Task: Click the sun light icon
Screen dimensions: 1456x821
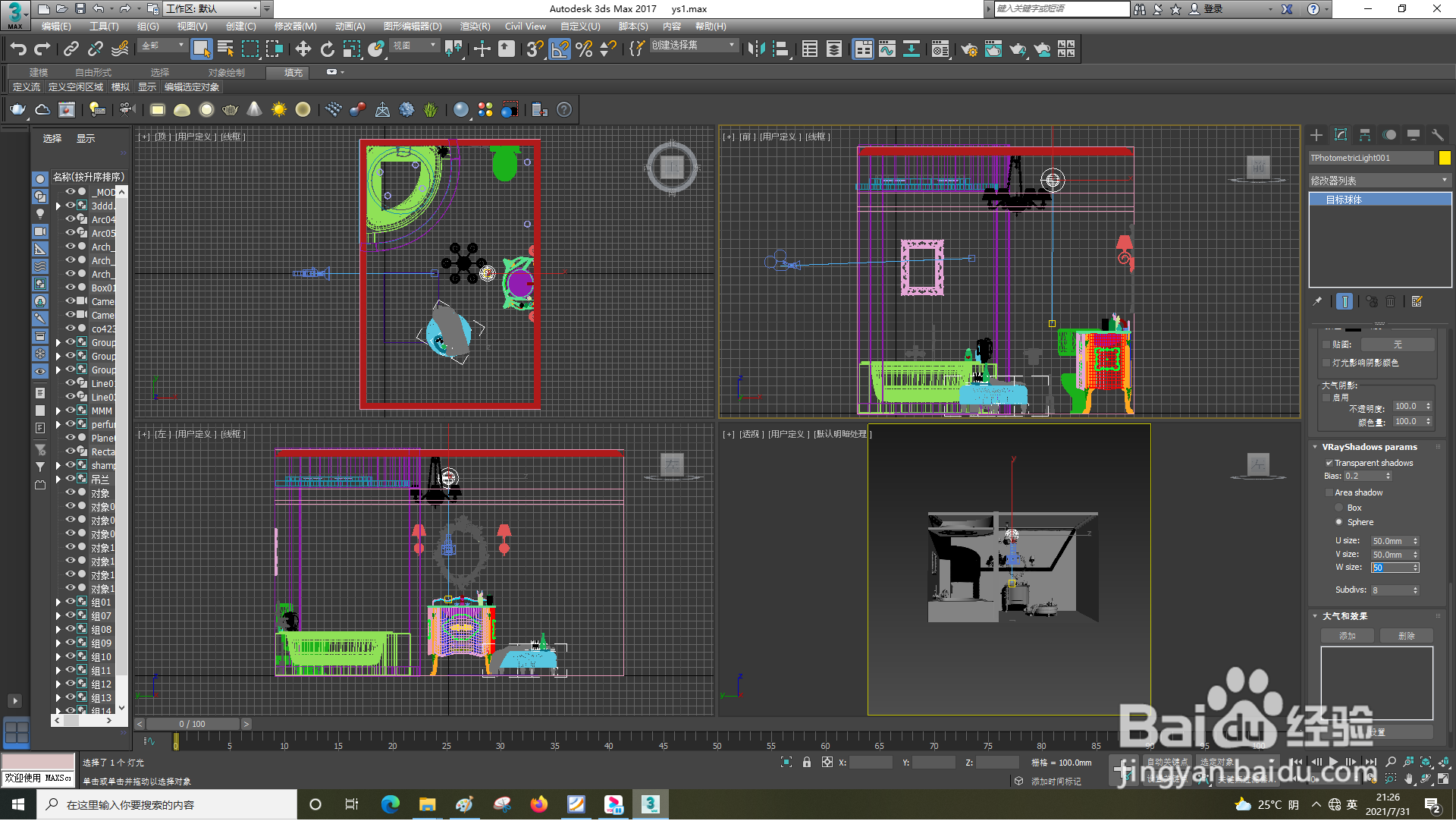Action: pos(279,110)
